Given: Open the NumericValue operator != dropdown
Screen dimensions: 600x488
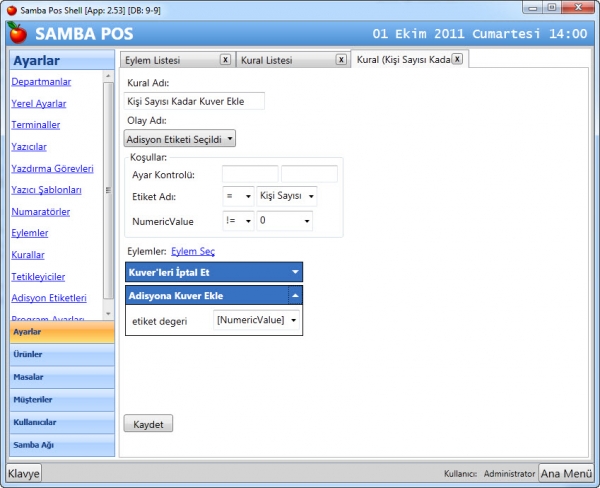Looking at the screenshot, I should pos(238,221).
